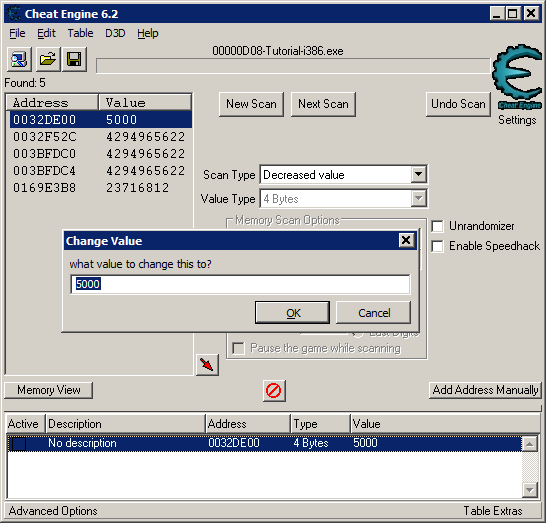Open the D3D menu
546x523 pixels.
coord(115,33)
